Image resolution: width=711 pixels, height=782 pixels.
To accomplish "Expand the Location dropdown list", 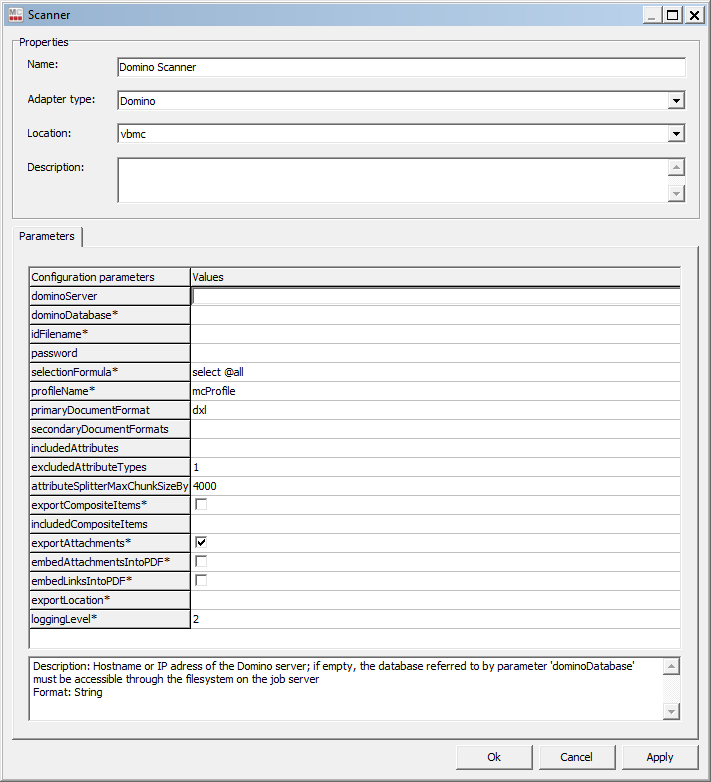I will tap(676, 134).
